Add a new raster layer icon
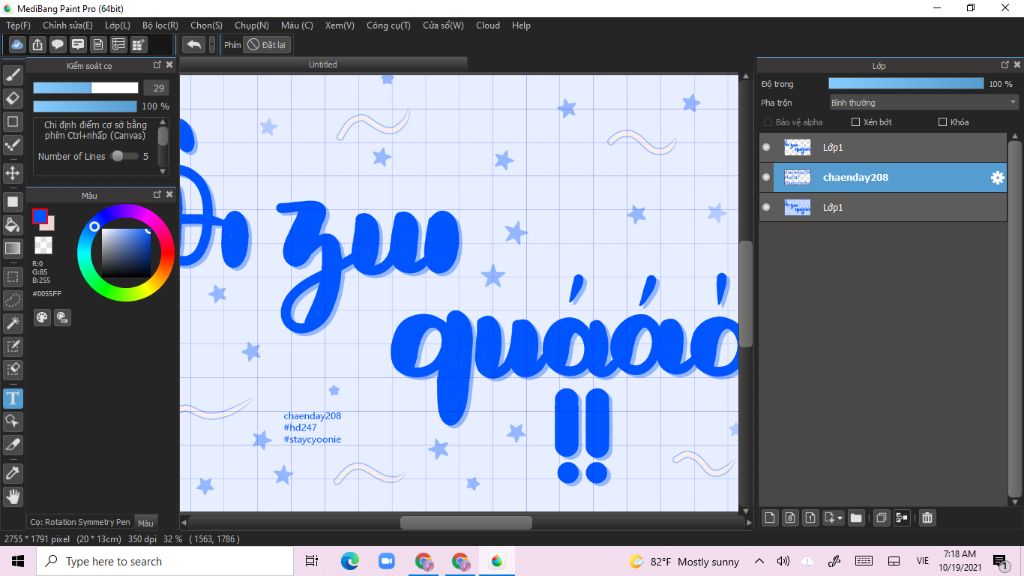 (770, 518)
